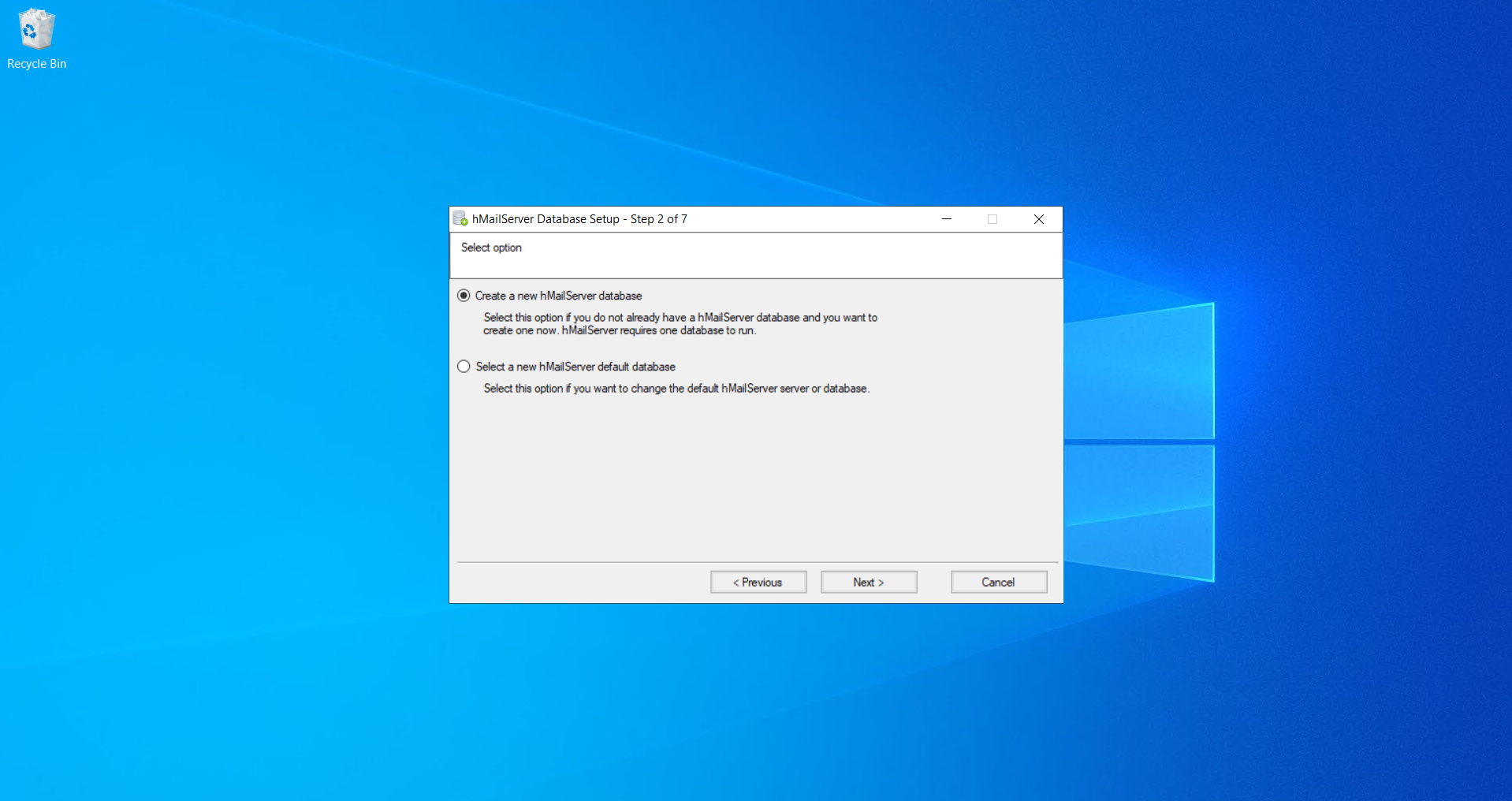The width and height of the screenshot is (1512, 801).
Task: Cancel the database setup
Action: pos(999,582)
